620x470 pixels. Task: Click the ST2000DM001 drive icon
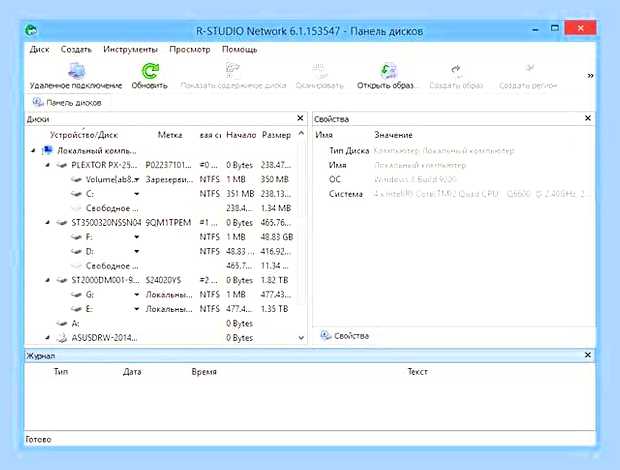[61, 280]
